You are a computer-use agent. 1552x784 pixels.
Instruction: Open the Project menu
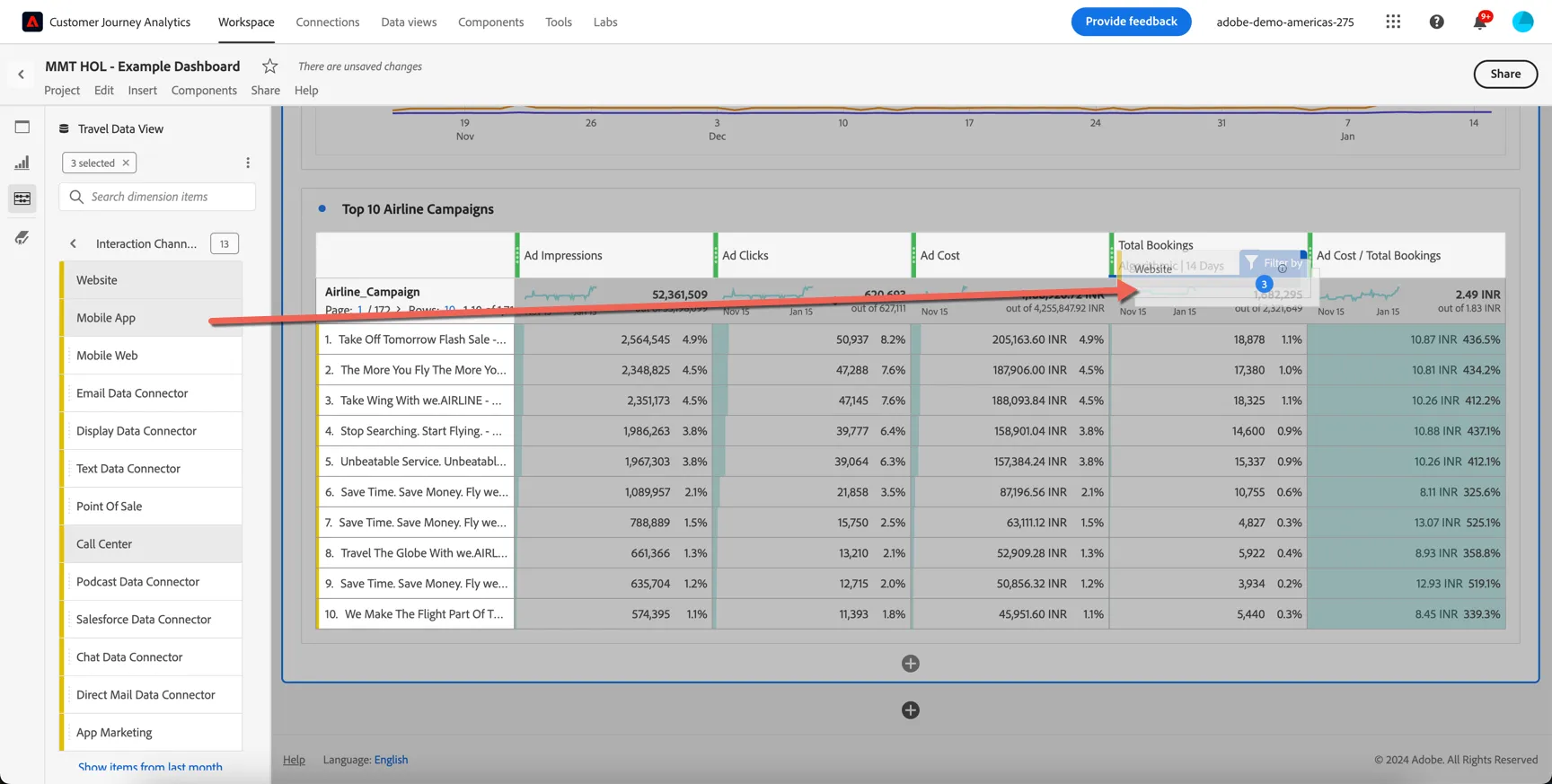(62, 90)
